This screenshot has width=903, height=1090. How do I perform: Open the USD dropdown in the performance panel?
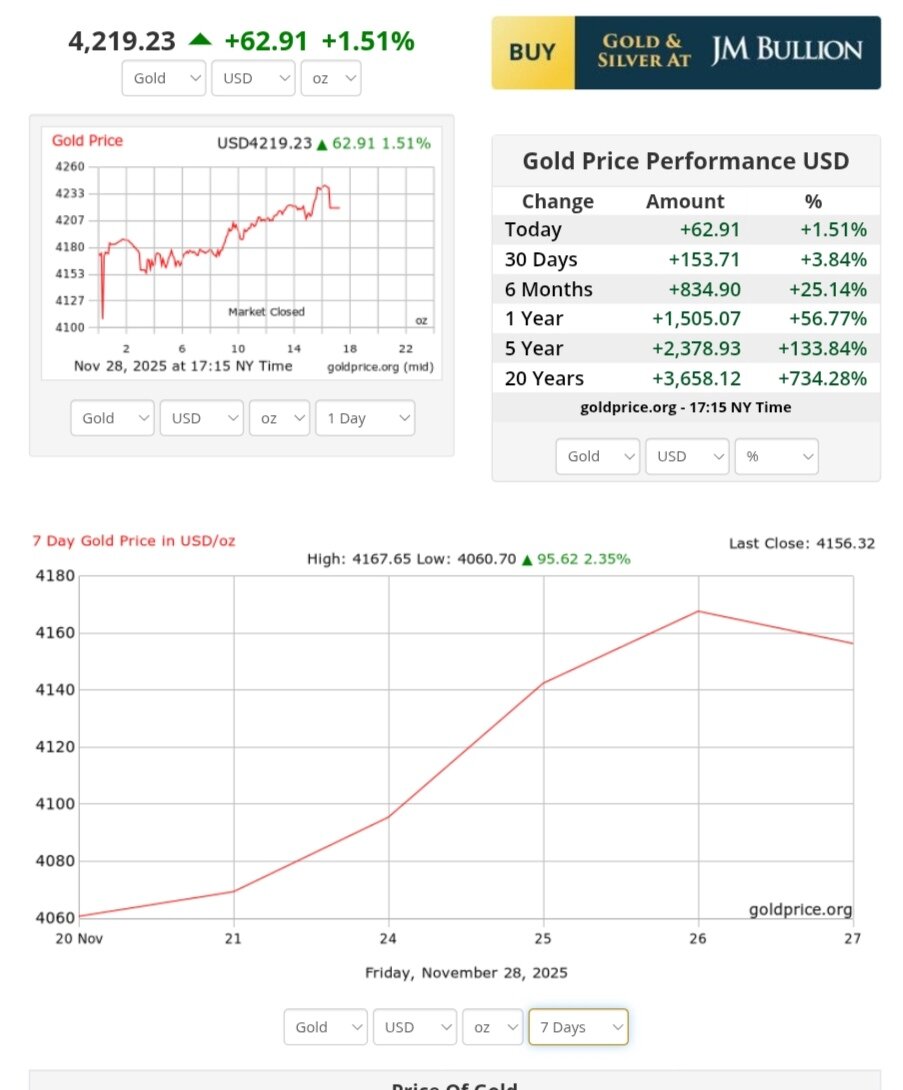(686, 456)
